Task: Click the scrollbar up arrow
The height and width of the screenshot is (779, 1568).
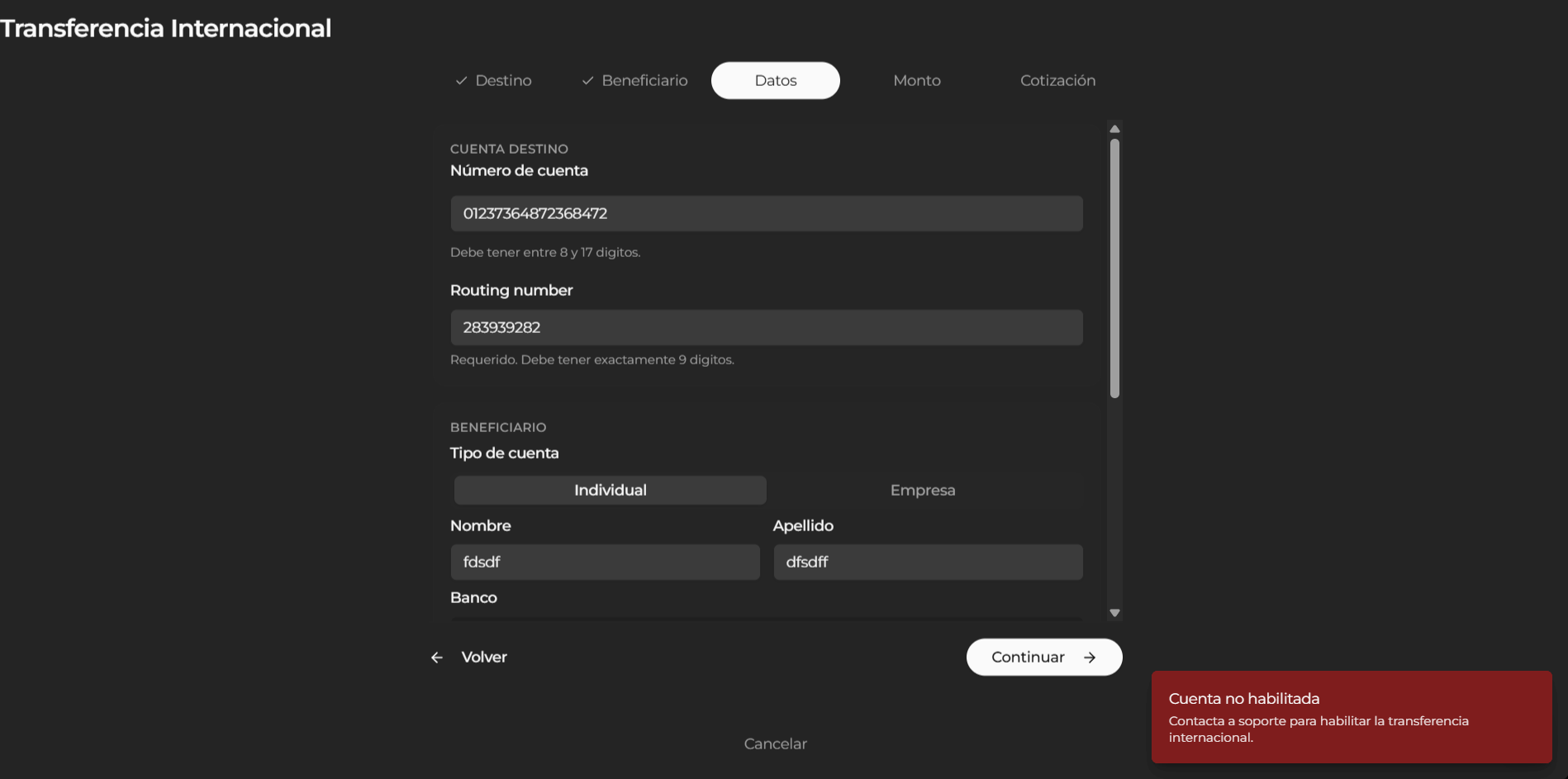Action: tap(1114, 129)
